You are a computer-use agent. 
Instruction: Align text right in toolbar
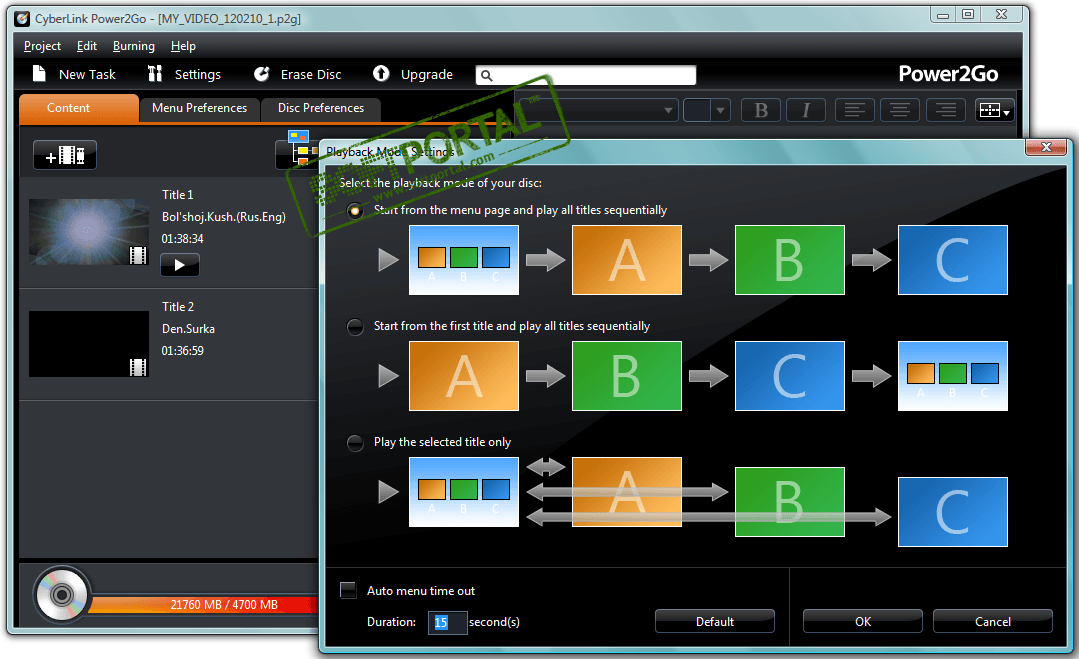(946, 110)
